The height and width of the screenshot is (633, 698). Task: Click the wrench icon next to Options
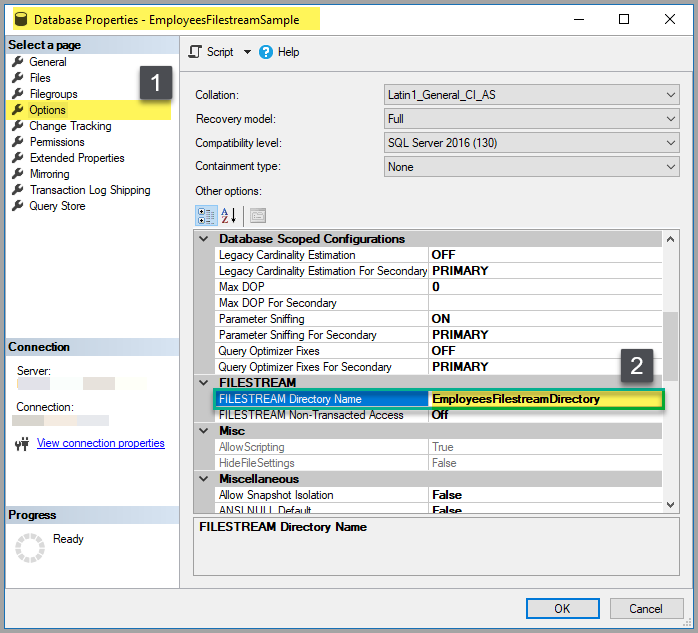point(18,110)
